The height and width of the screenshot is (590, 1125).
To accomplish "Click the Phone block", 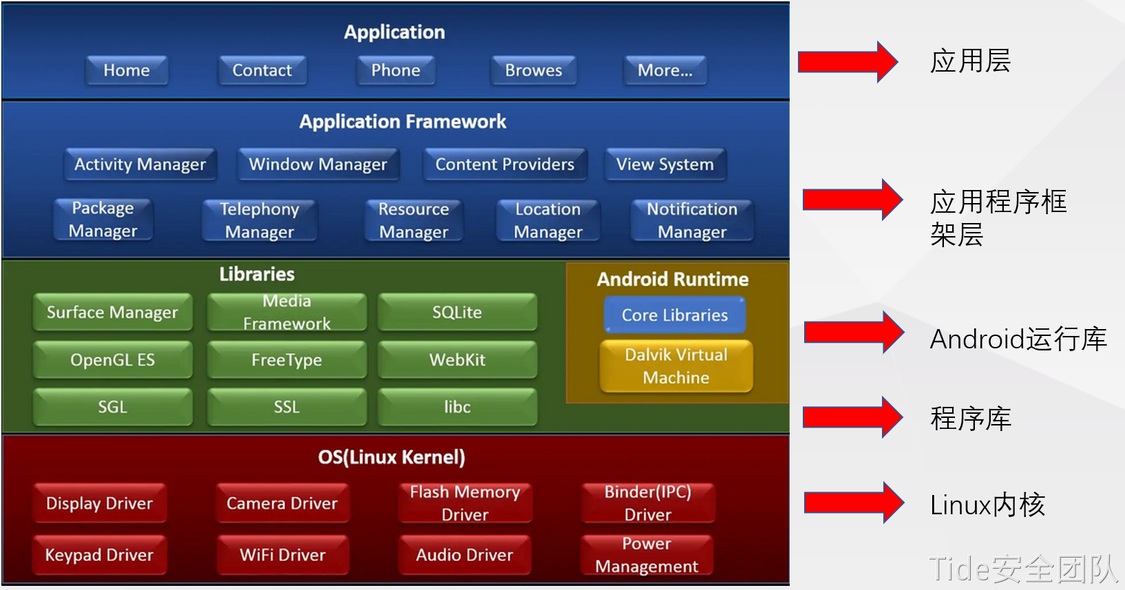I will 395,70.
